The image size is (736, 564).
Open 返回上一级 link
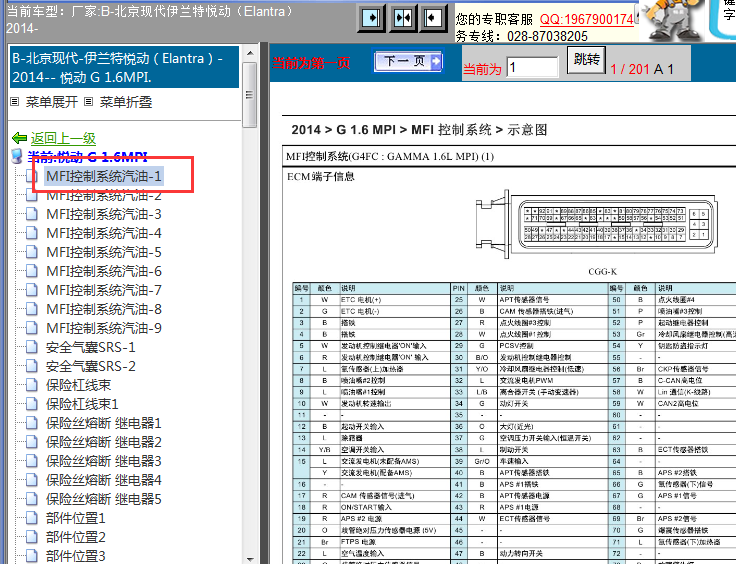tap(63, 138)
